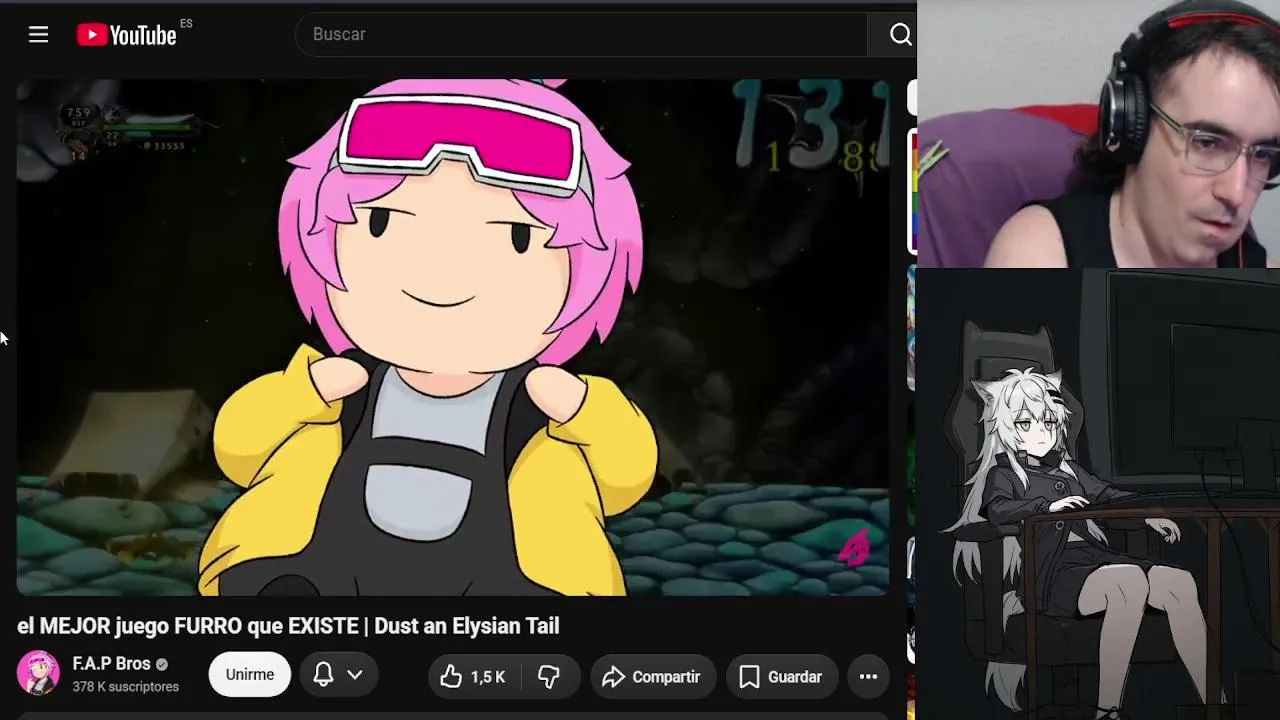Visit the F.A.P Bros channel name link

(x=111, y=664)
